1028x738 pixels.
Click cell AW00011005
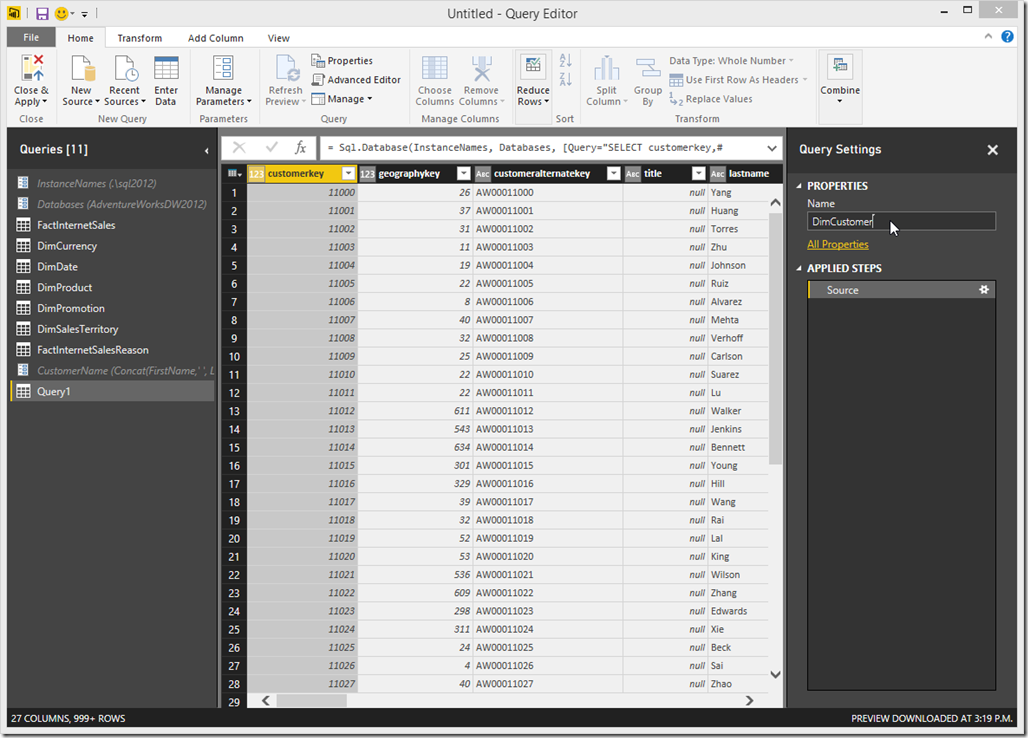[547, 284]
